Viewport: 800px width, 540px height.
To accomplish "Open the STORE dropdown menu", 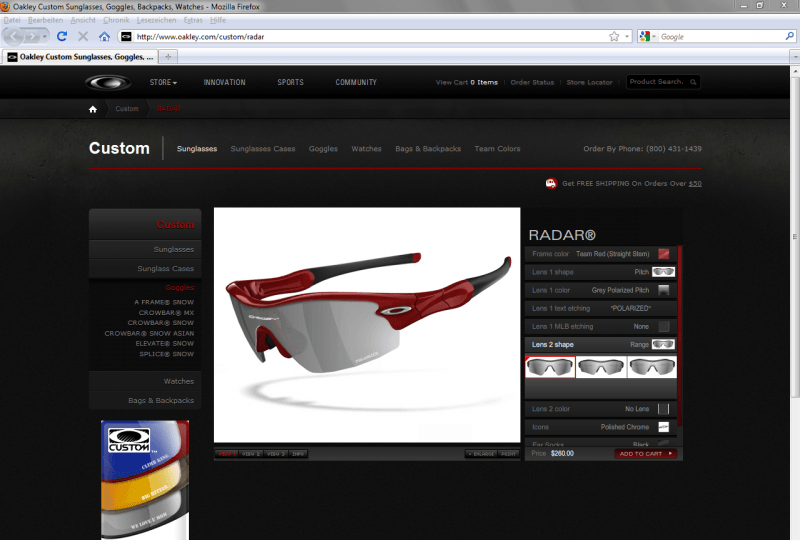I will point(163,82).
